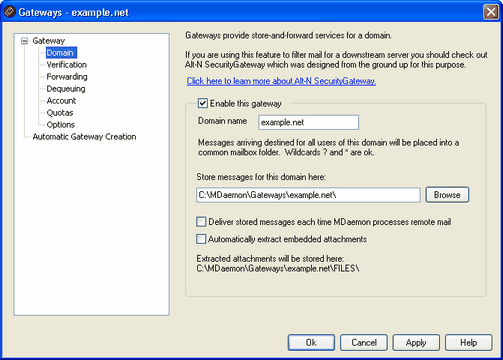Select Automatic Gateway Creation

pos(84,137)
